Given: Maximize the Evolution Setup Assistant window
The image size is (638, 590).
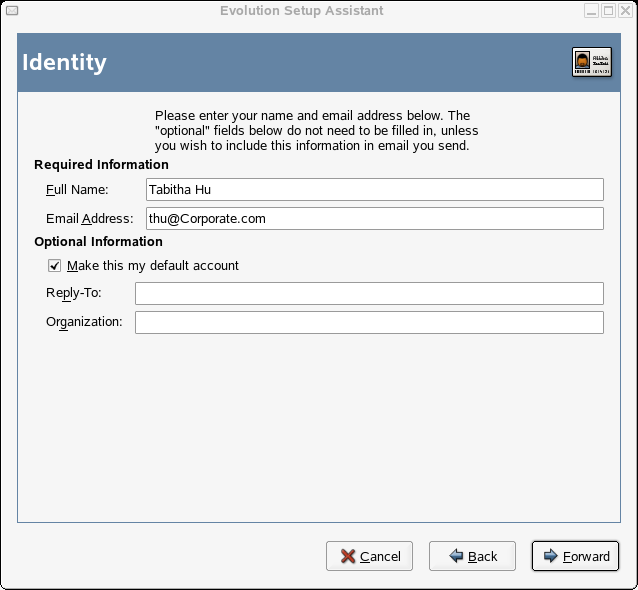Looking at the screenshot, I should click(609, 10).
